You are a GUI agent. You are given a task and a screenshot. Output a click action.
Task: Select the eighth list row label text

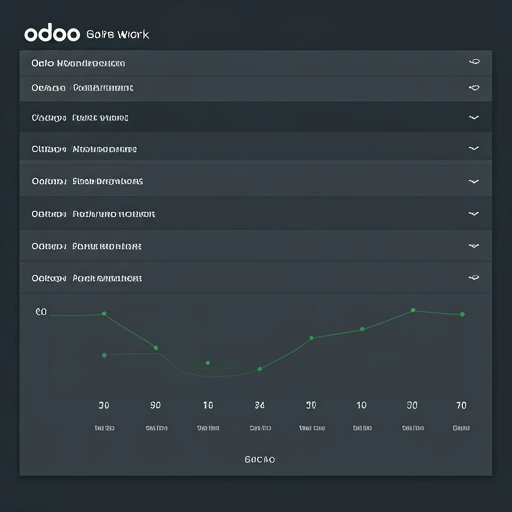click(87, 278)
